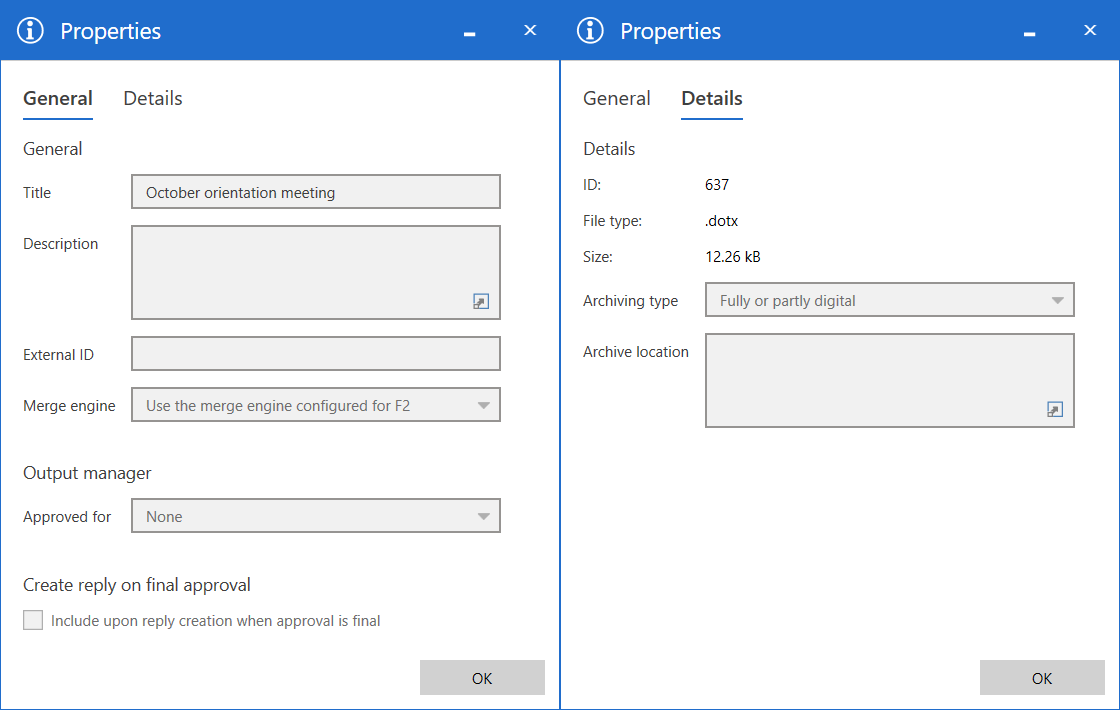Image resolution: width=1120 pixels, height=710 pixels.
Task: Click OK in the right Properties window
Action: click(x=1042, y=678)
